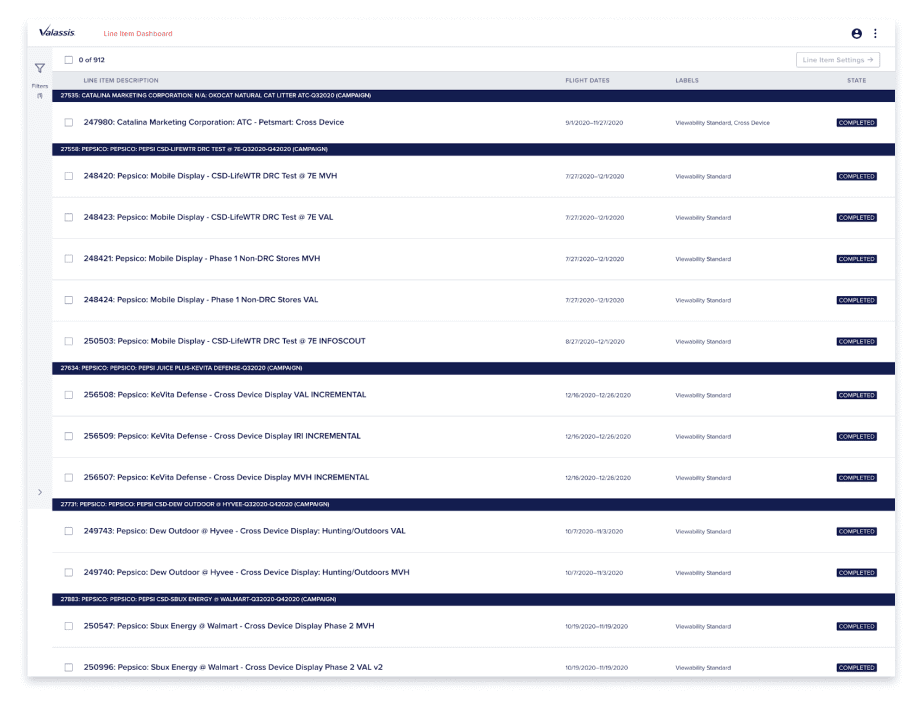Check line item 249740 Dew Outdoor MVH
Image resolution: width=923 pixels, height=701 pixels.
69,573
